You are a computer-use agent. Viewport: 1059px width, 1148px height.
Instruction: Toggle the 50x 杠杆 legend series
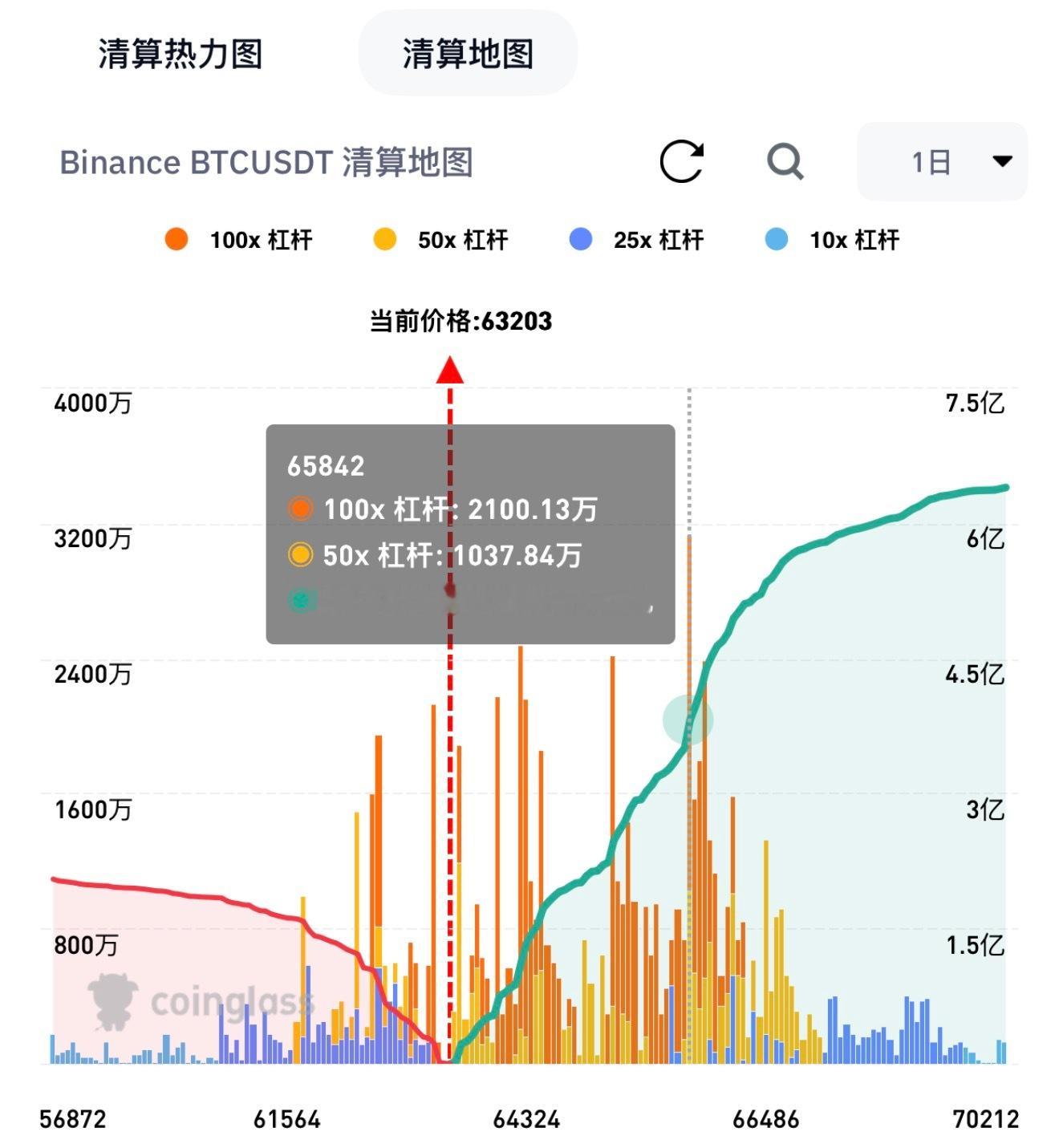[441, 239]
